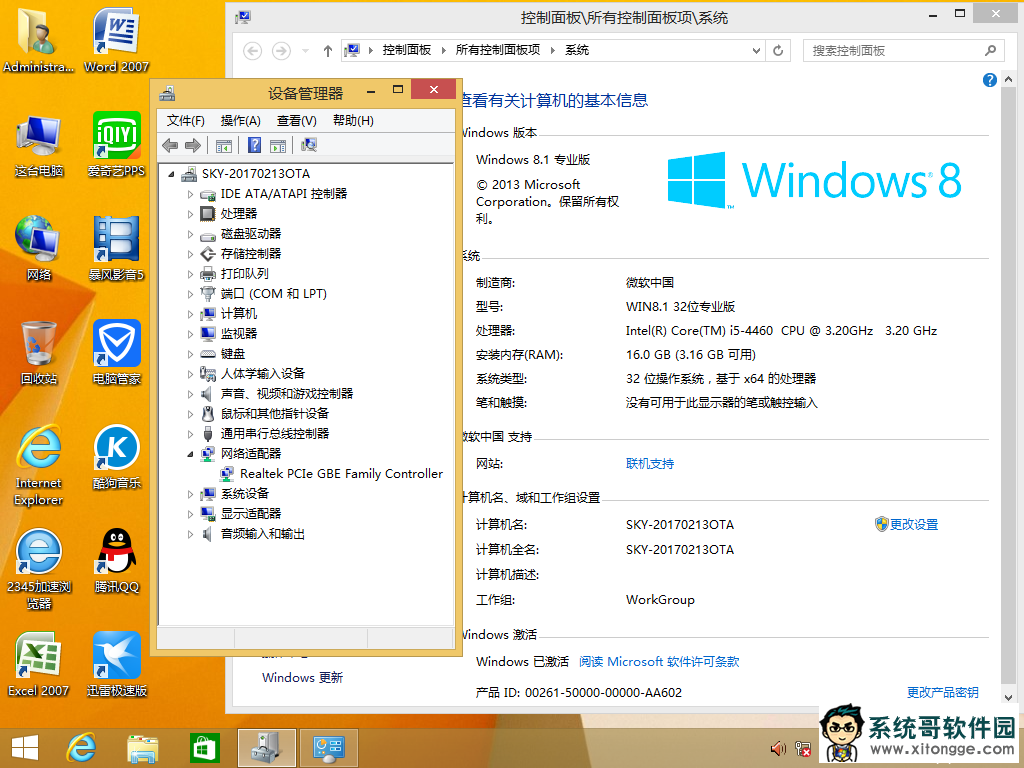Collapse the 网络适配器 network adapters node
This screenshot has height=768, width=1024.
(x=191, y=454)
